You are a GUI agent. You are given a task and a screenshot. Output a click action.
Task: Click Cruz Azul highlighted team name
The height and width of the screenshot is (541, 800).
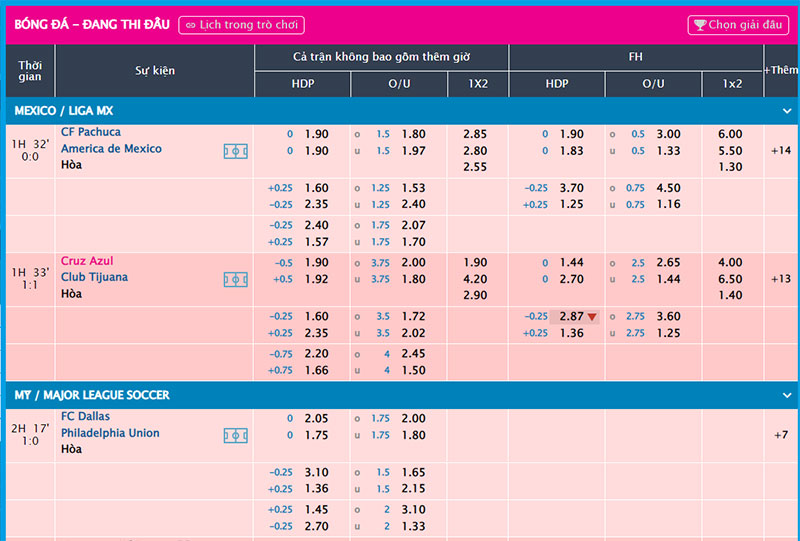tap(87, 261)
